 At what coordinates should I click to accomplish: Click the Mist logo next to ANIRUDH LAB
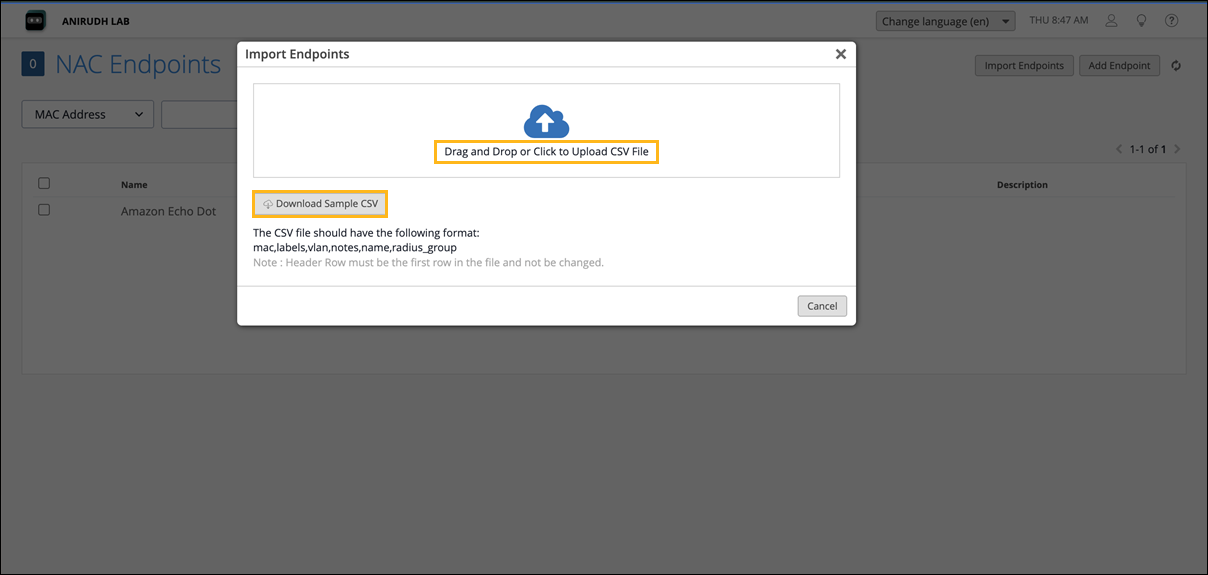36,21
